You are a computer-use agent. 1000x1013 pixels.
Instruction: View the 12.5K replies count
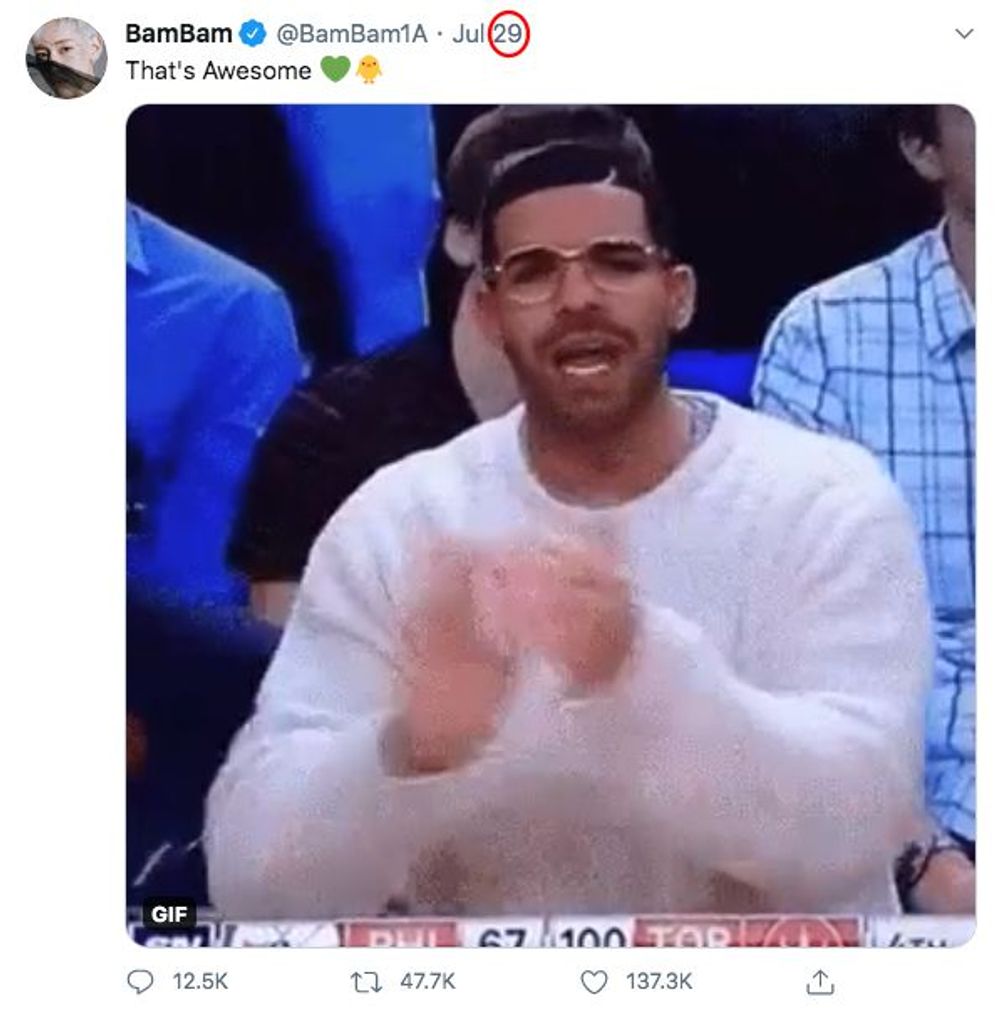click(x=200, y=982)
